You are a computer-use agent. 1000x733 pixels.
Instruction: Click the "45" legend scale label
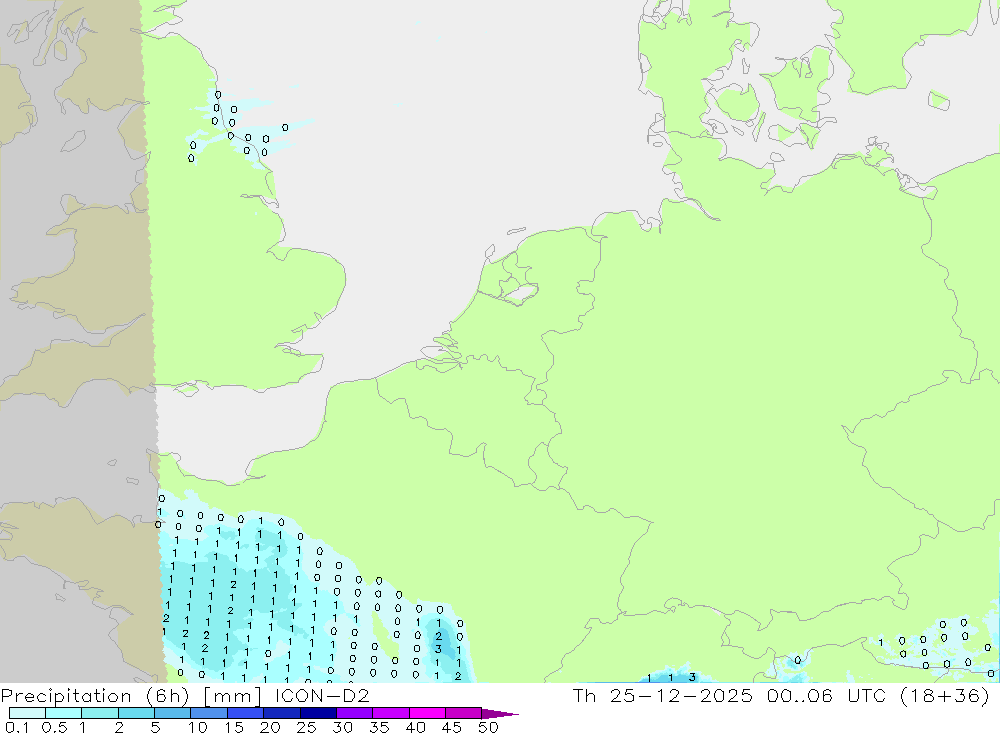452,727
